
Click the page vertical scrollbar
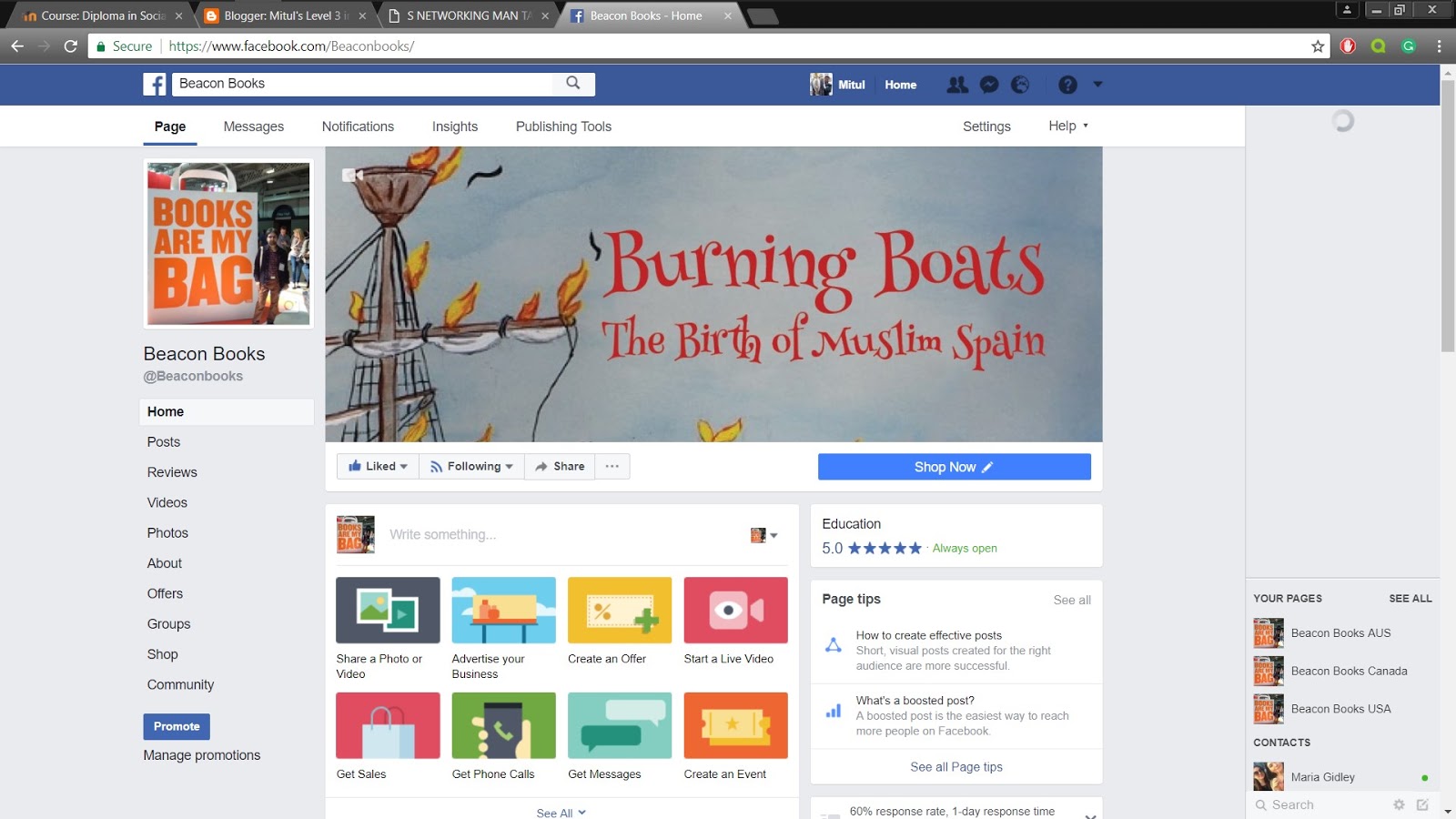point(1447,216)
